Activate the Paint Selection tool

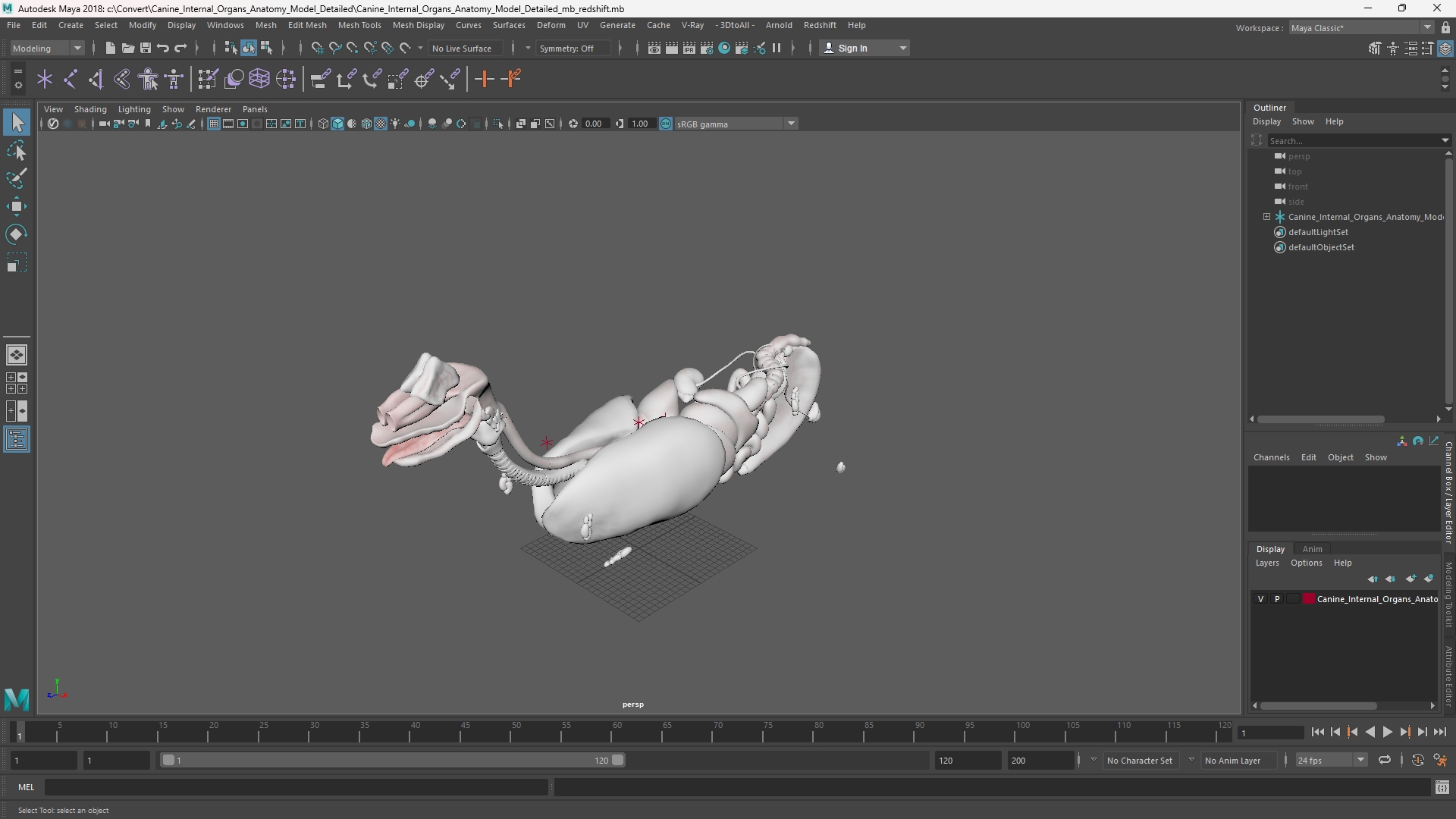point(17,179)
